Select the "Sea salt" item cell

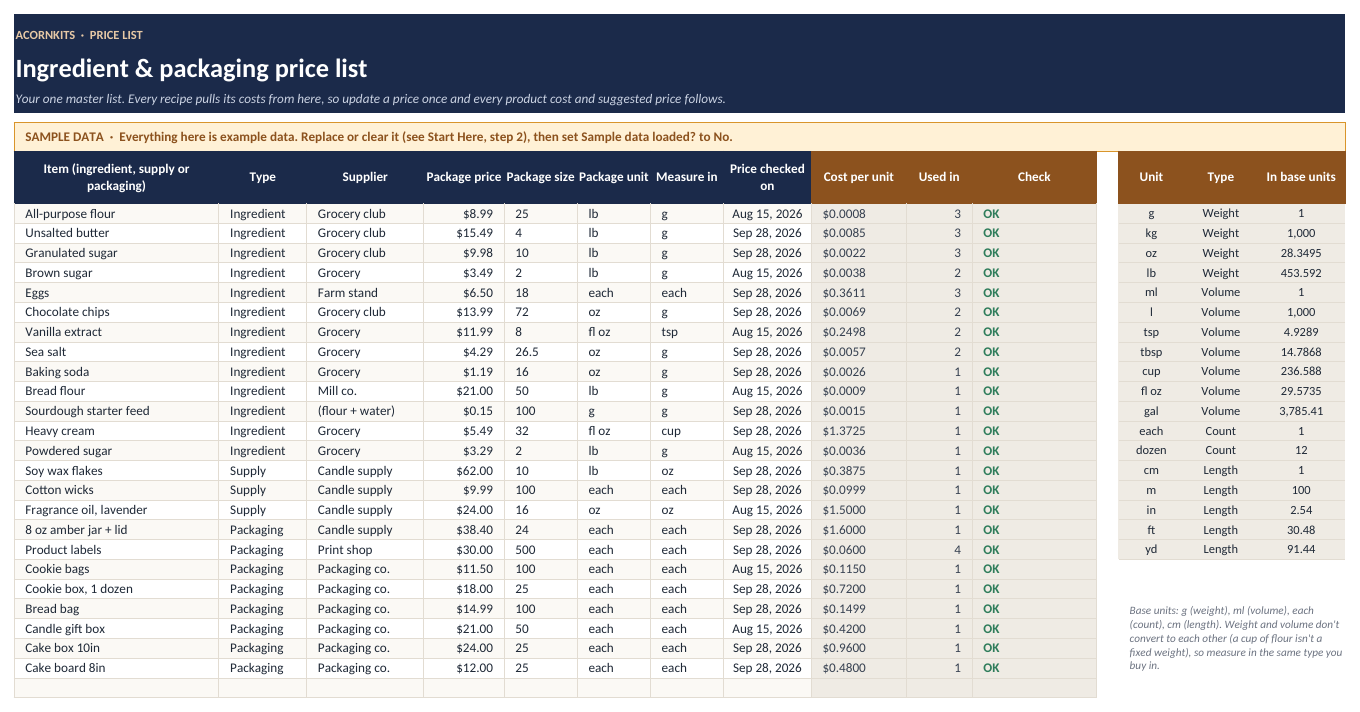click(x=116, y=352)
